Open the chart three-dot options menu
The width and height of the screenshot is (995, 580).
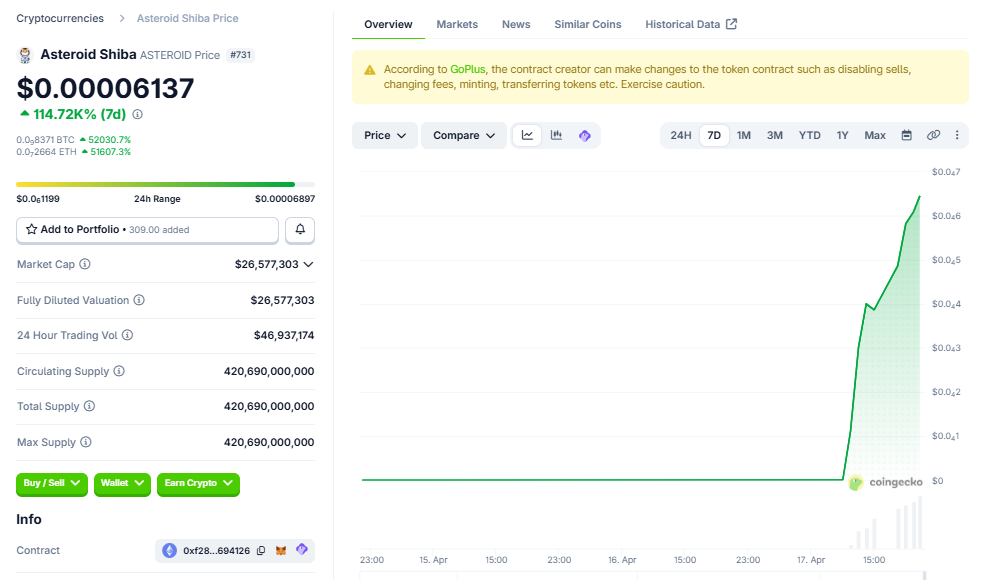click(957, 135)
